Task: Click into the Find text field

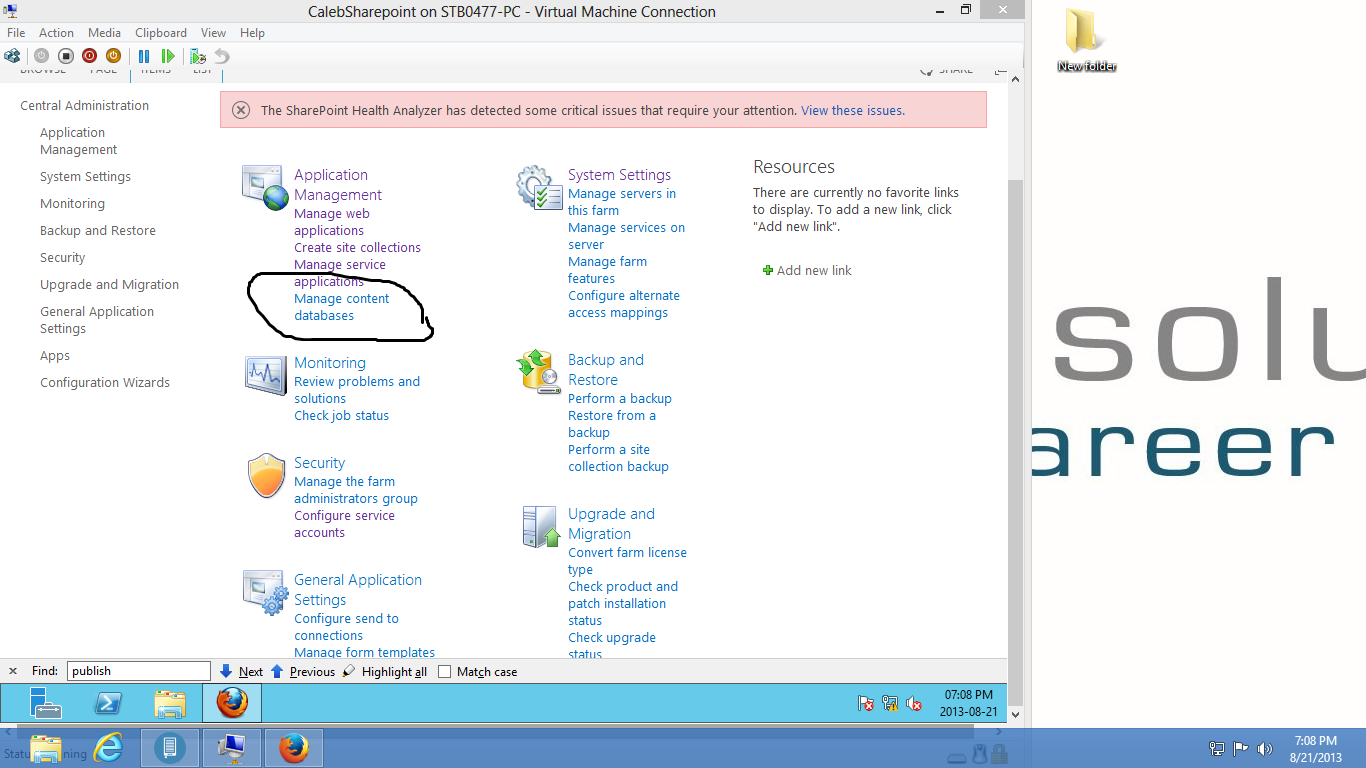Action: [x=139, y=672]
